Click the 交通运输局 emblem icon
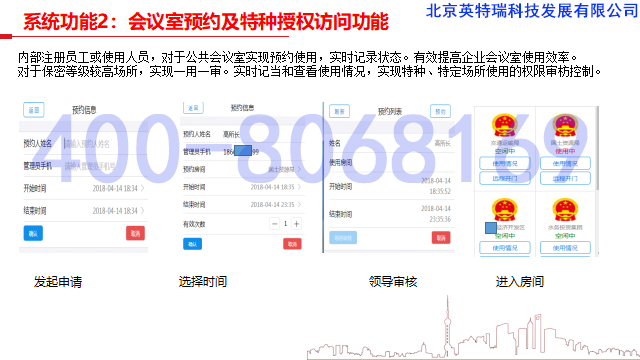640x360 pixels. point(504,125)
